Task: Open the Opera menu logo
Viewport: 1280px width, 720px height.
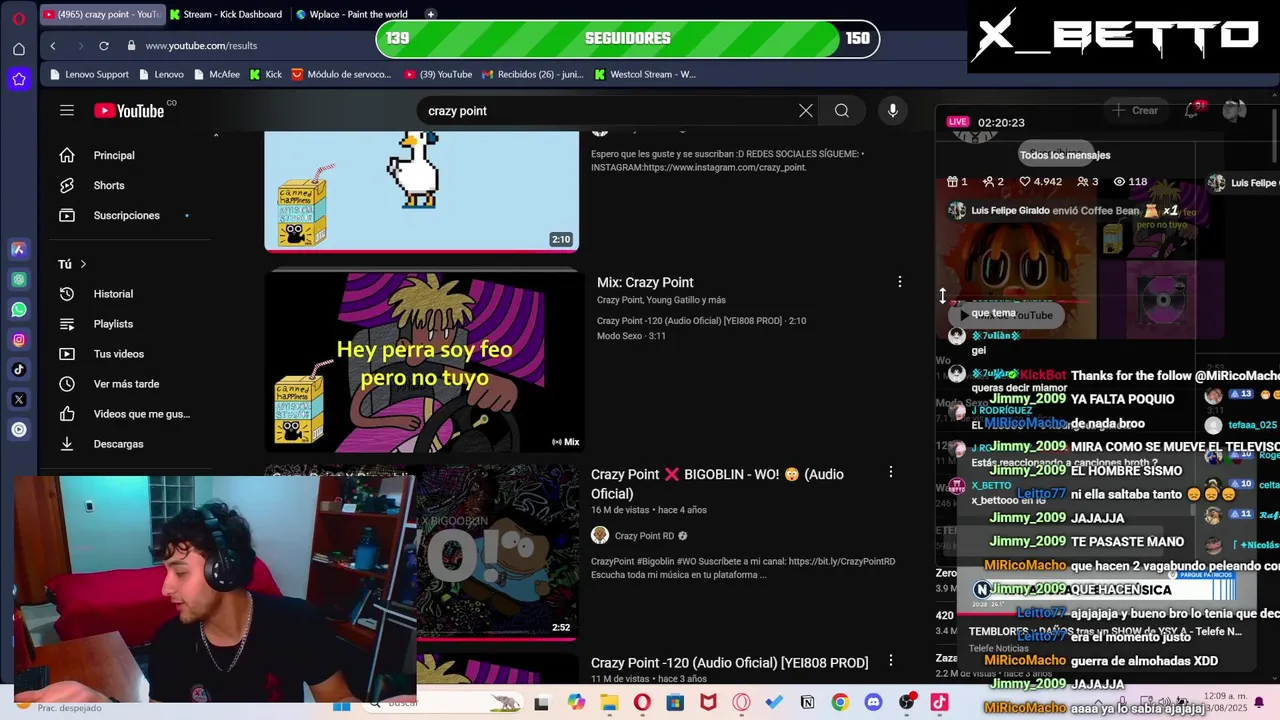Action: pyautogui.click(x=18, y=18)
